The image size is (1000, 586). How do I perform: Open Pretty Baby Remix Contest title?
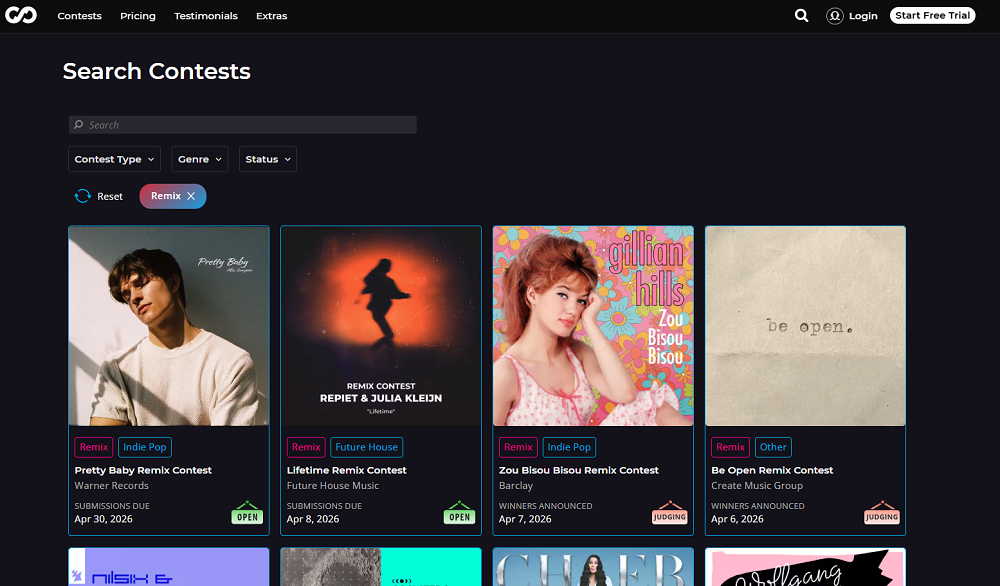coord(143,471)
